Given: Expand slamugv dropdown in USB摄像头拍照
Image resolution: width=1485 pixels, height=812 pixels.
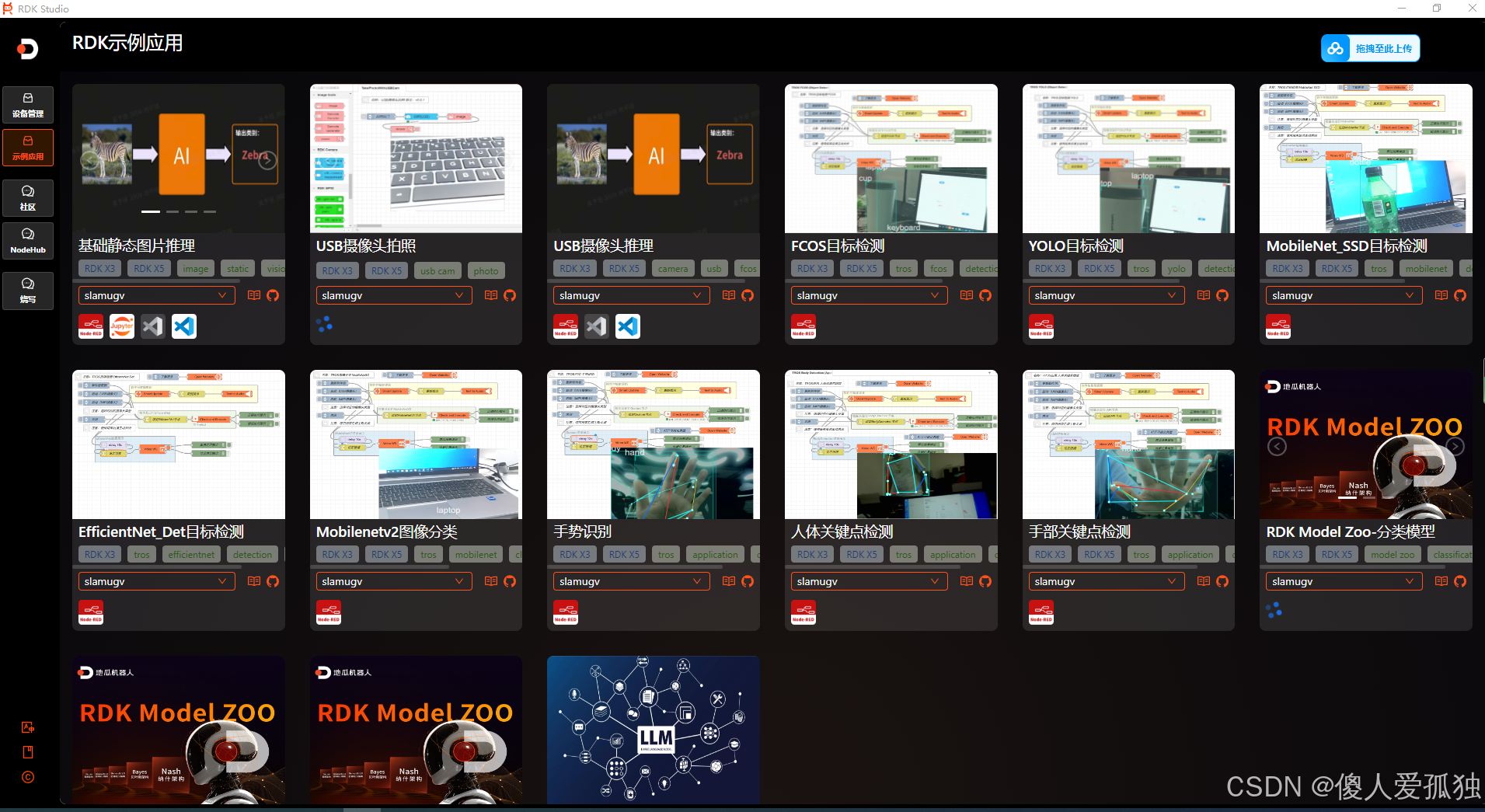Looking at the screenshot, I should point(394,295).
